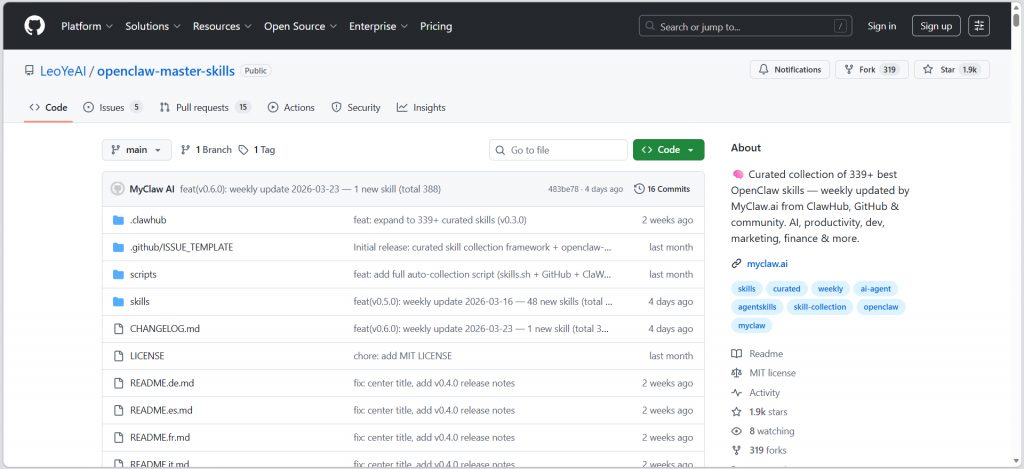The width and height of the screenshot is (1024, 469).
Task: View the 16 Commits history
Action: click(x=662, y=189)
